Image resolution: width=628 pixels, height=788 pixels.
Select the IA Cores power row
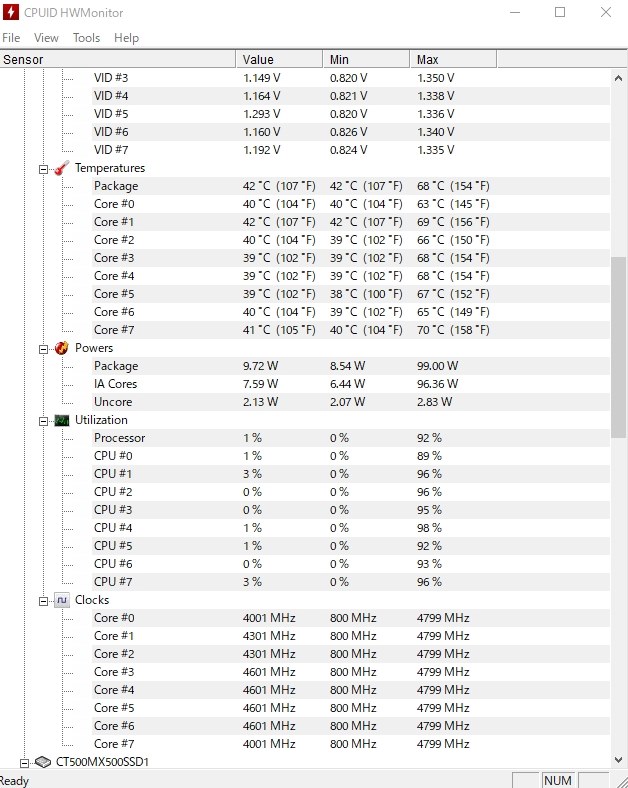[x=304, y=384]
